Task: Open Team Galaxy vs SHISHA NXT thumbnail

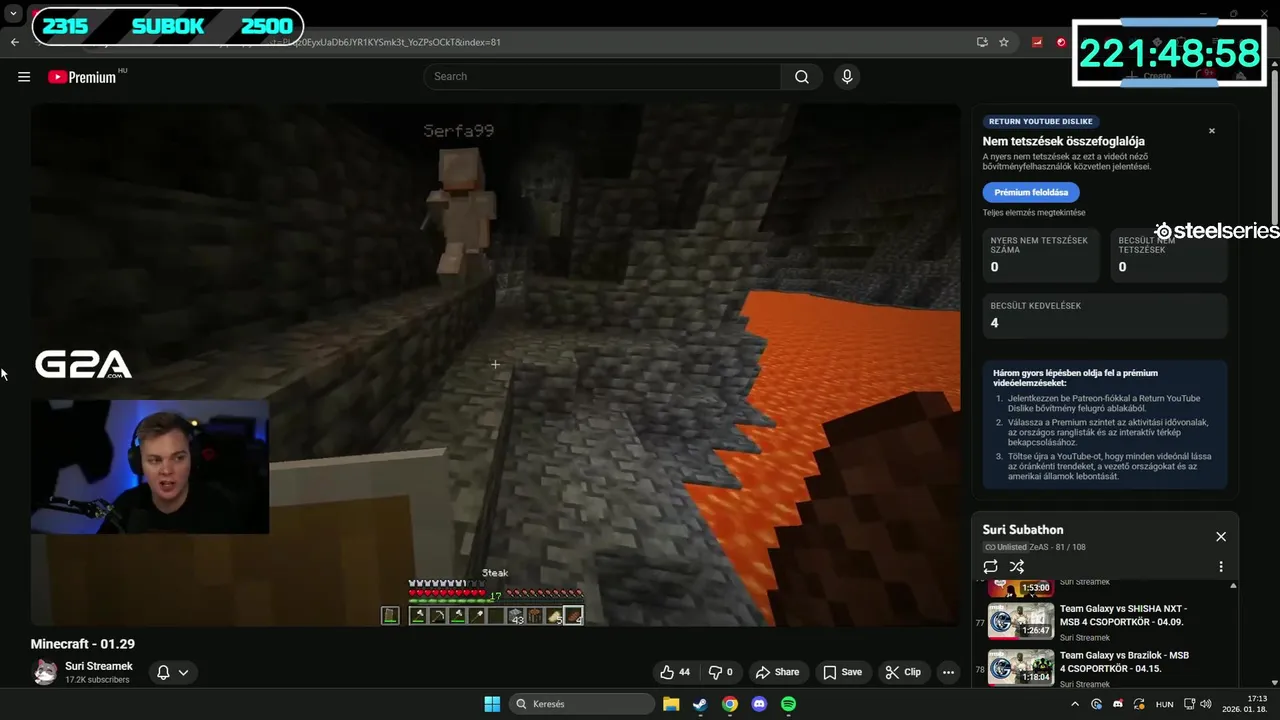Action: click(1021, 620)
